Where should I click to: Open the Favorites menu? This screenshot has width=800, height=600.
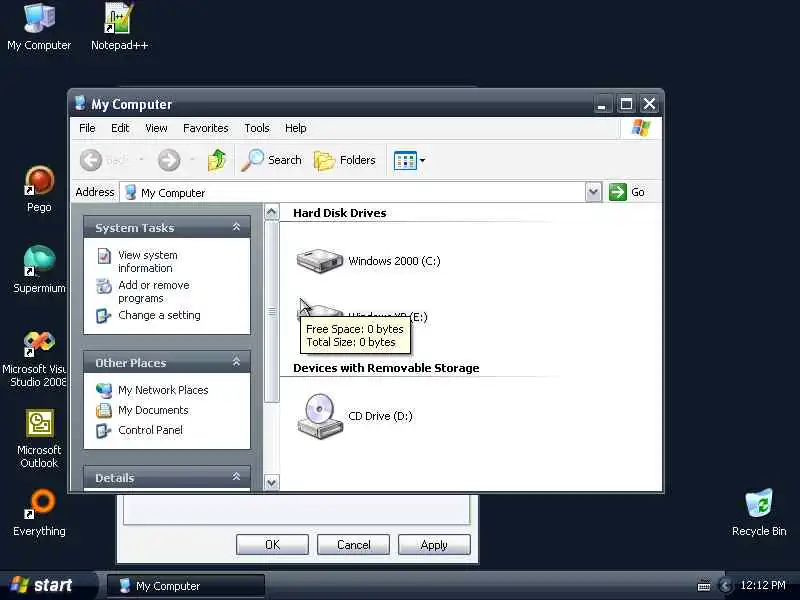point(206,128)
